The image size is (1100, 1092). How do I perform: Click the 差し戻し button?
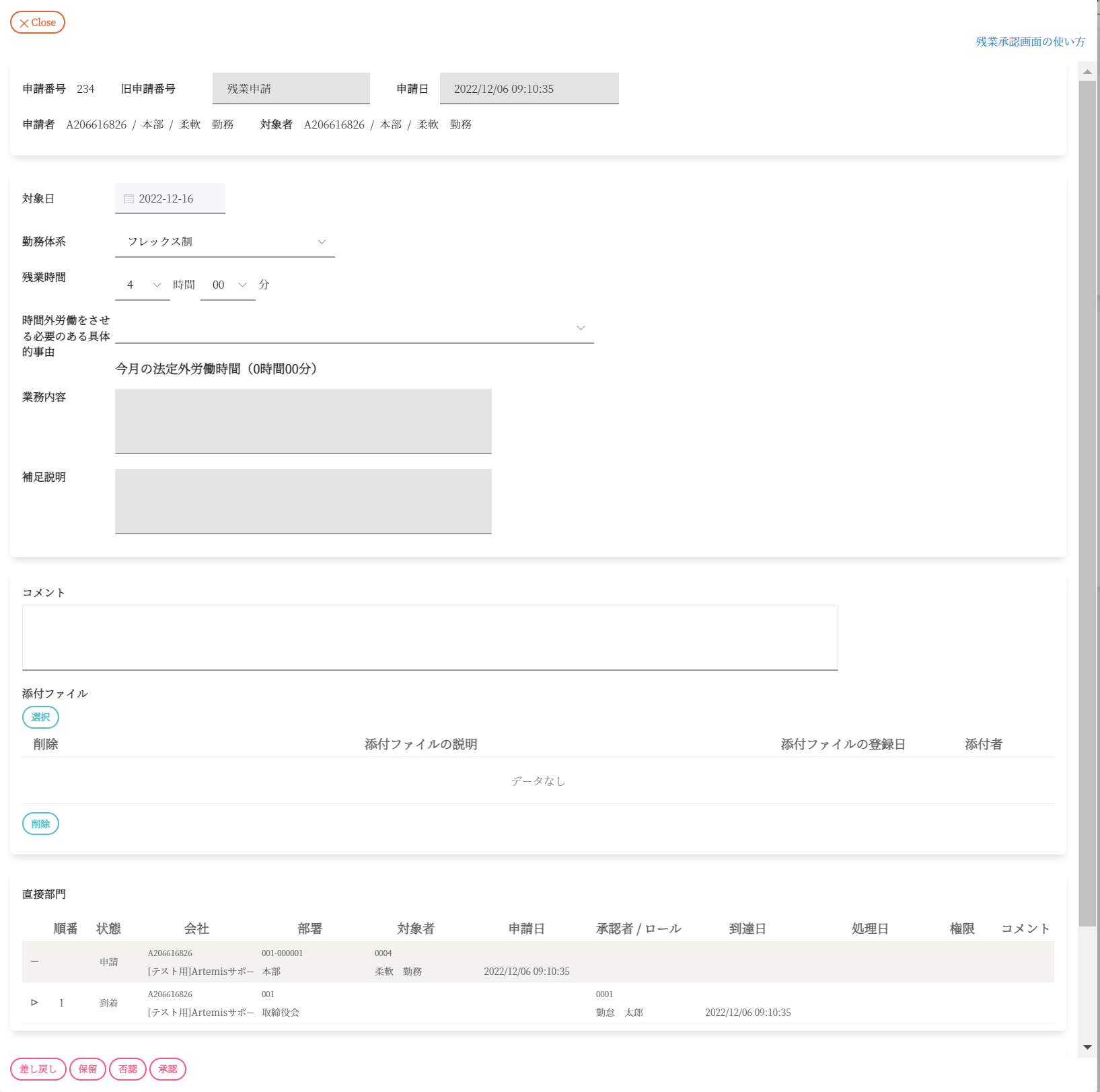coord(38,1069)
